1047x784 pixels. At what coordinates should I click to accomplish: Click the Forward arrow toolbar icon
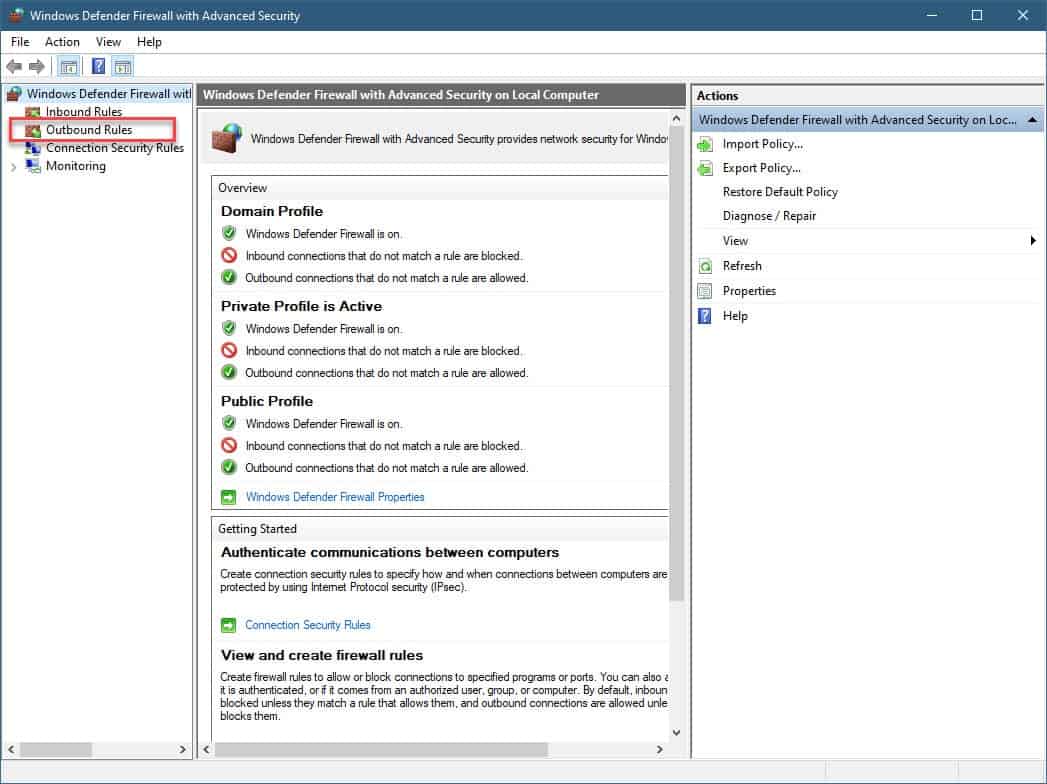point(37,67)
